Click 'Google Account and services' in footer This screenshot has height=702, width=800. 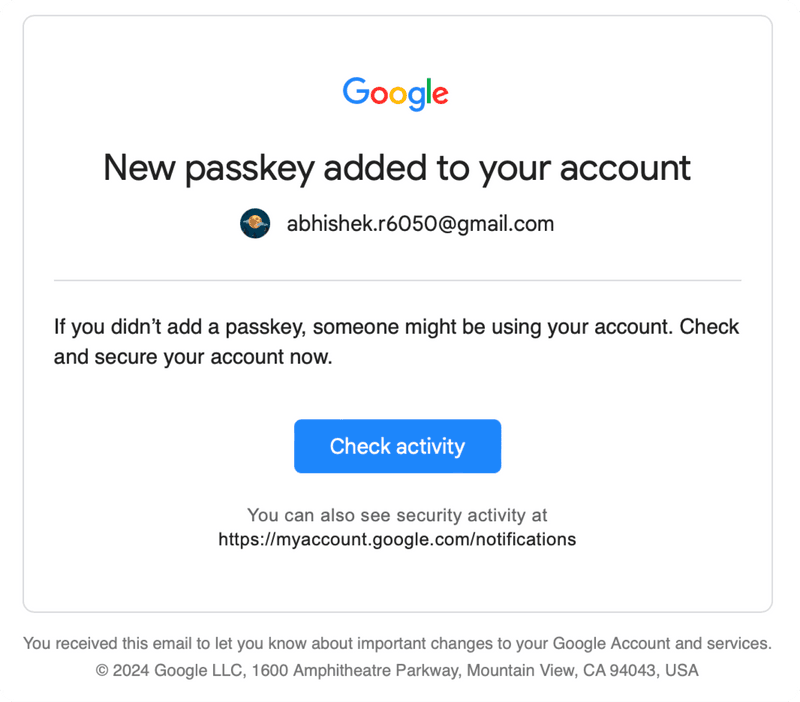[x=661, y=644]
